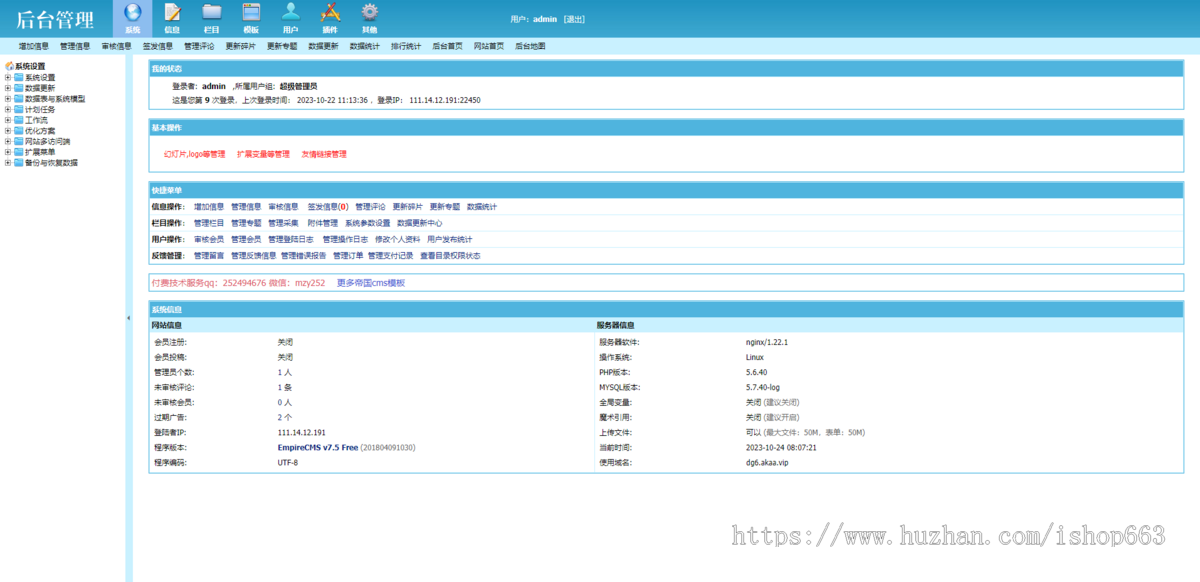Viewport: 1200px width, 582px height.
Task: Open 管理反馈信息 in the 反馈管理 row
Action: (x=254, y=256)
